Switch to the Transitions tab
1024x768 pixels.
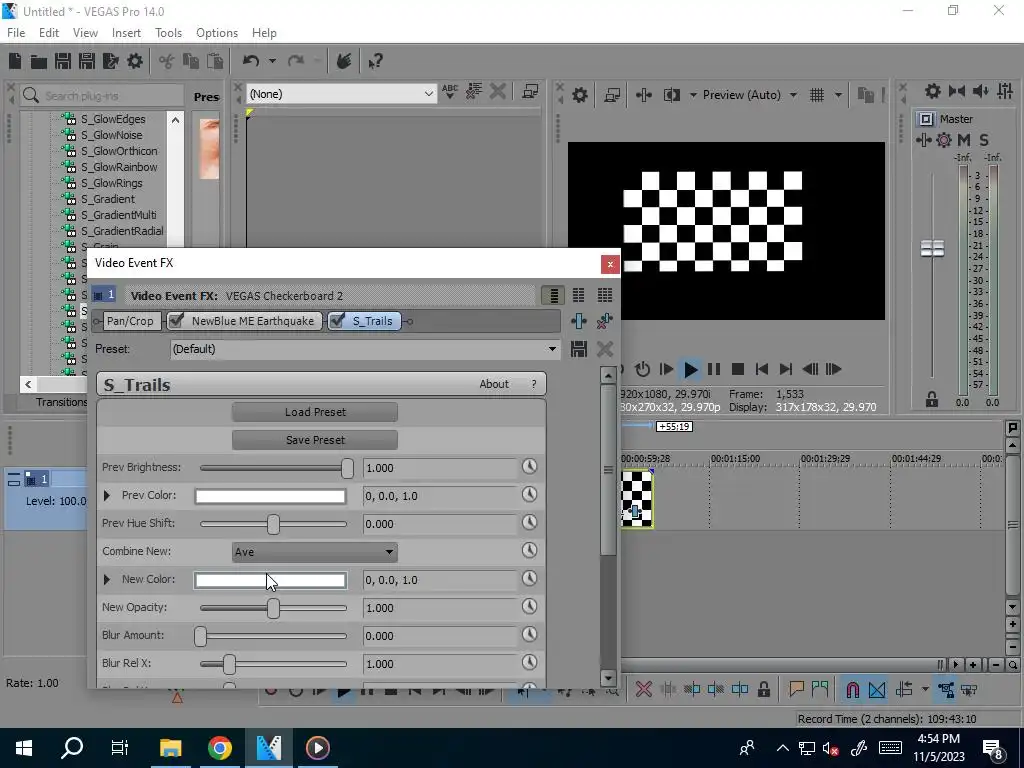pos(61,402)
